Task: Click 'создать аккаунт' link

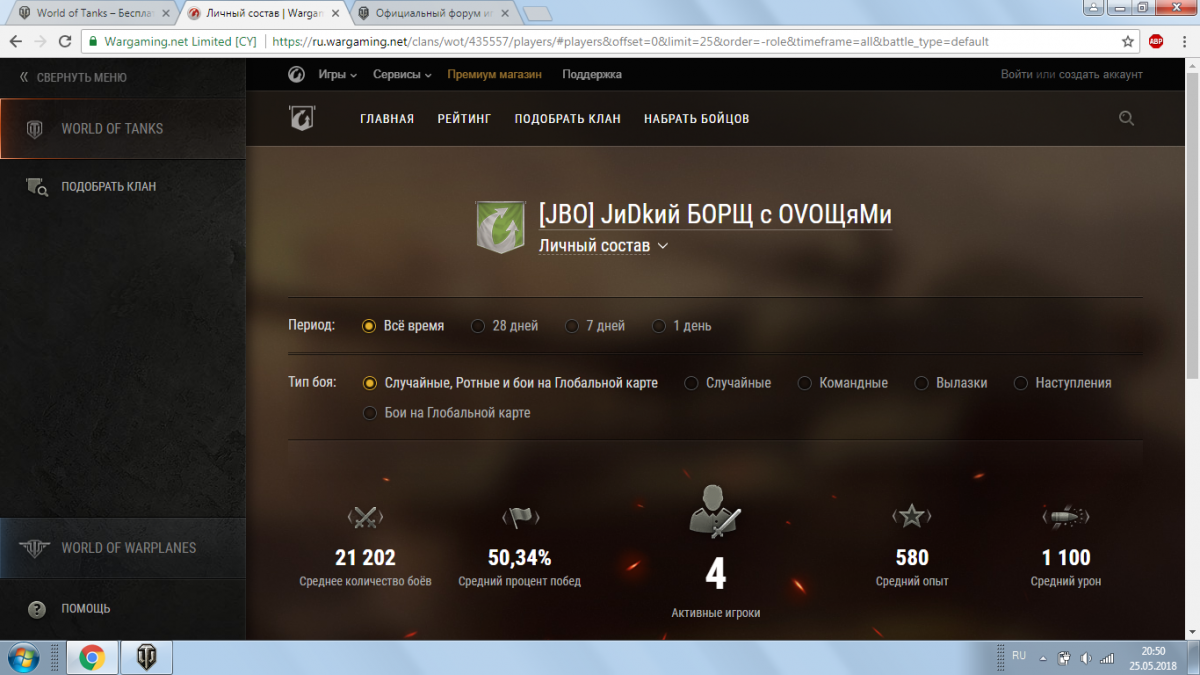Action: point(1100,75)
